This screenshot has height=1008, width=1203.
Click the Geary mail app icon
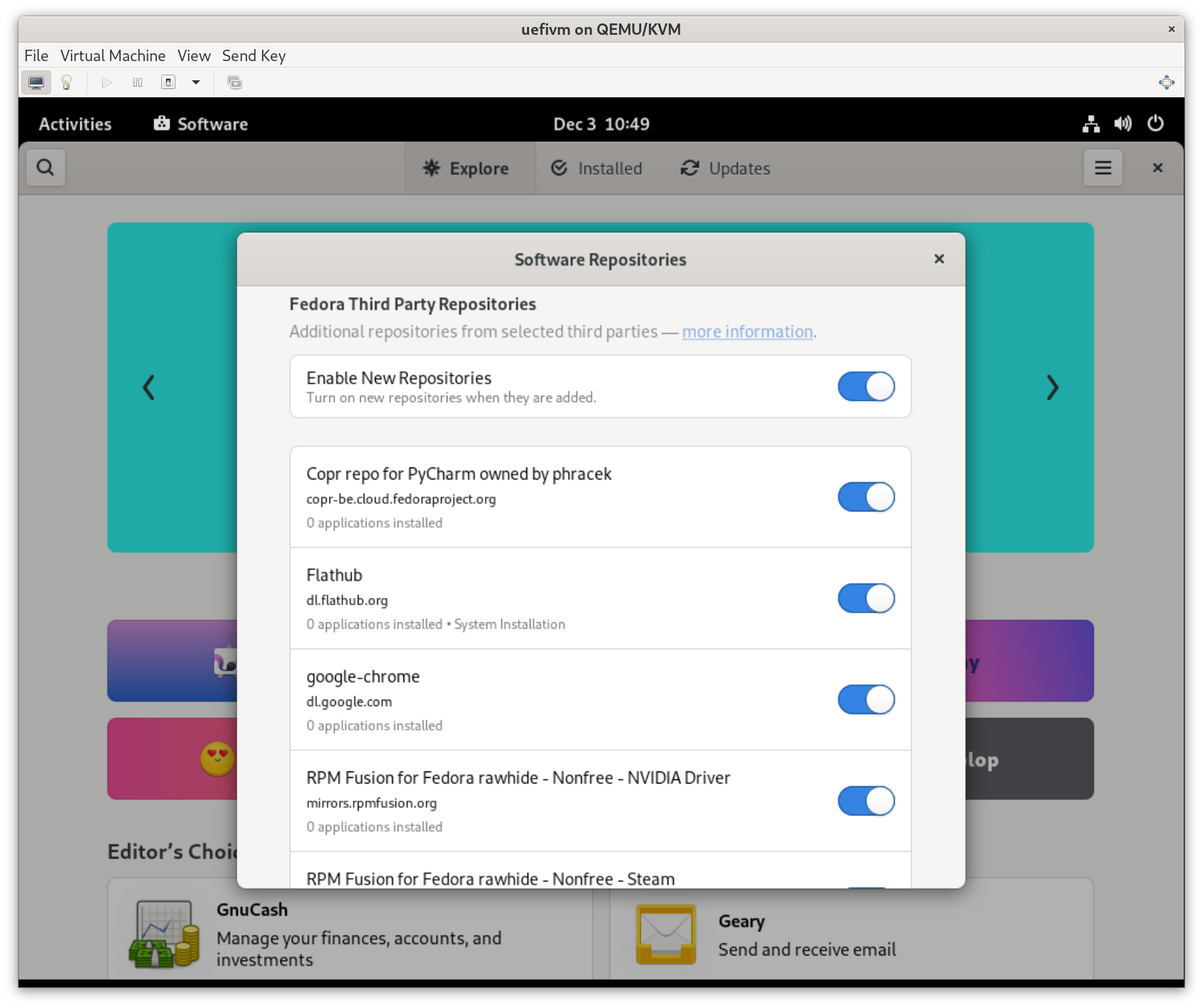tap(665, 933)
